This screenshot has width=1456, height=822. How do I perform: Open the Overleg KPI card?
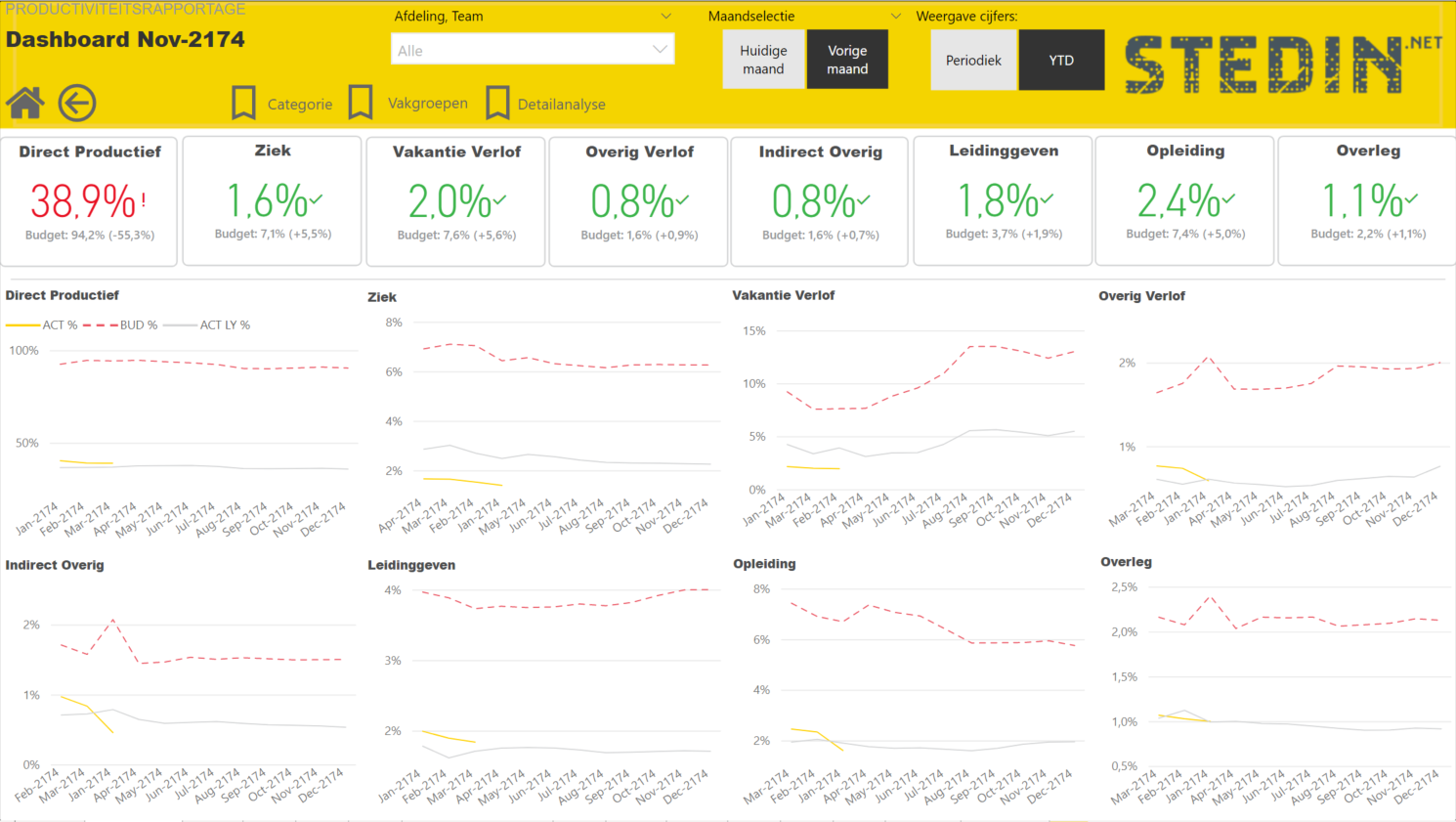[x=1368, y=200]
